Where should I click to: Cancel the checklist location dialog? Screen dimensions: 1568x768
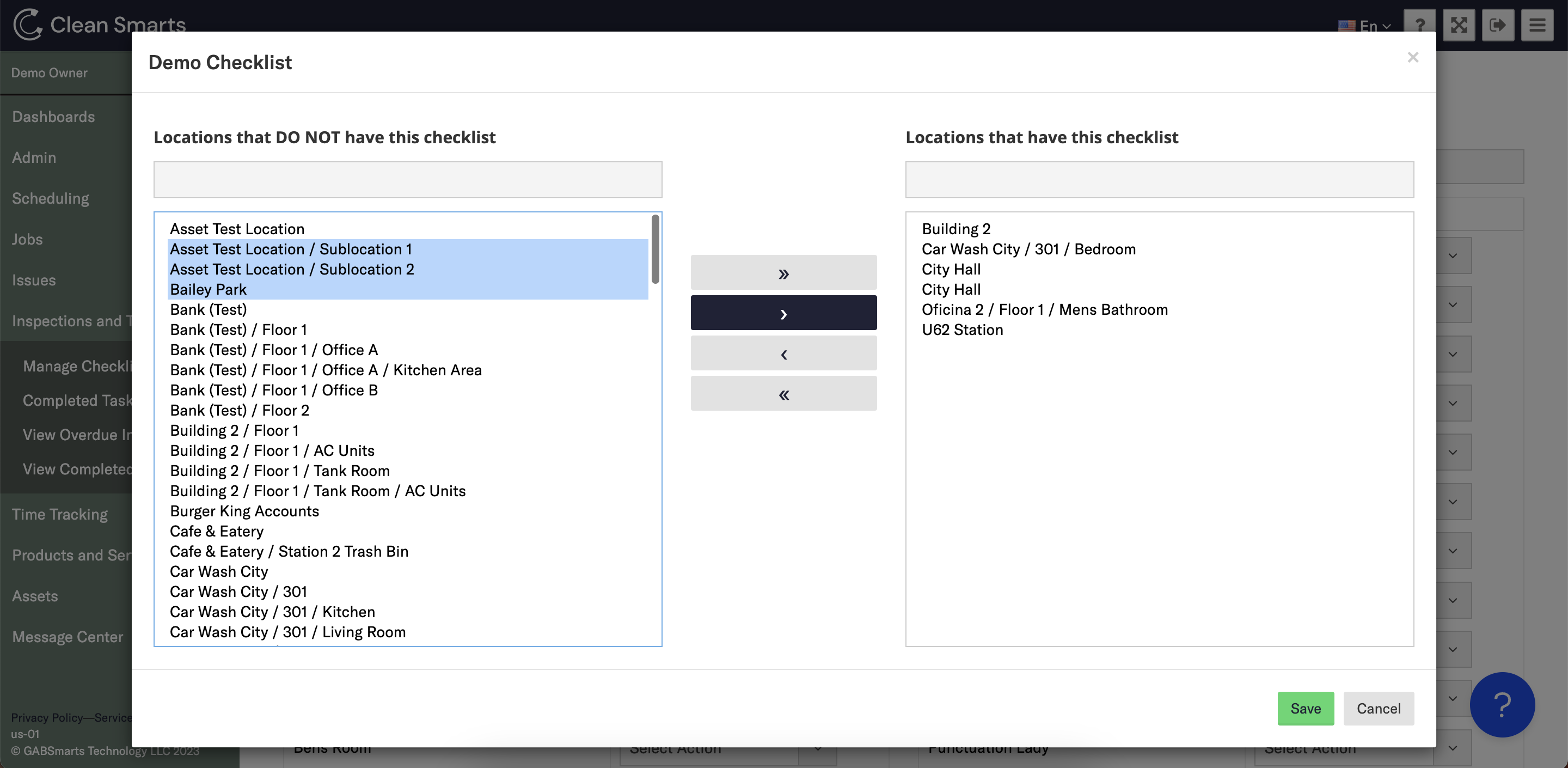tap(1378, 708)
